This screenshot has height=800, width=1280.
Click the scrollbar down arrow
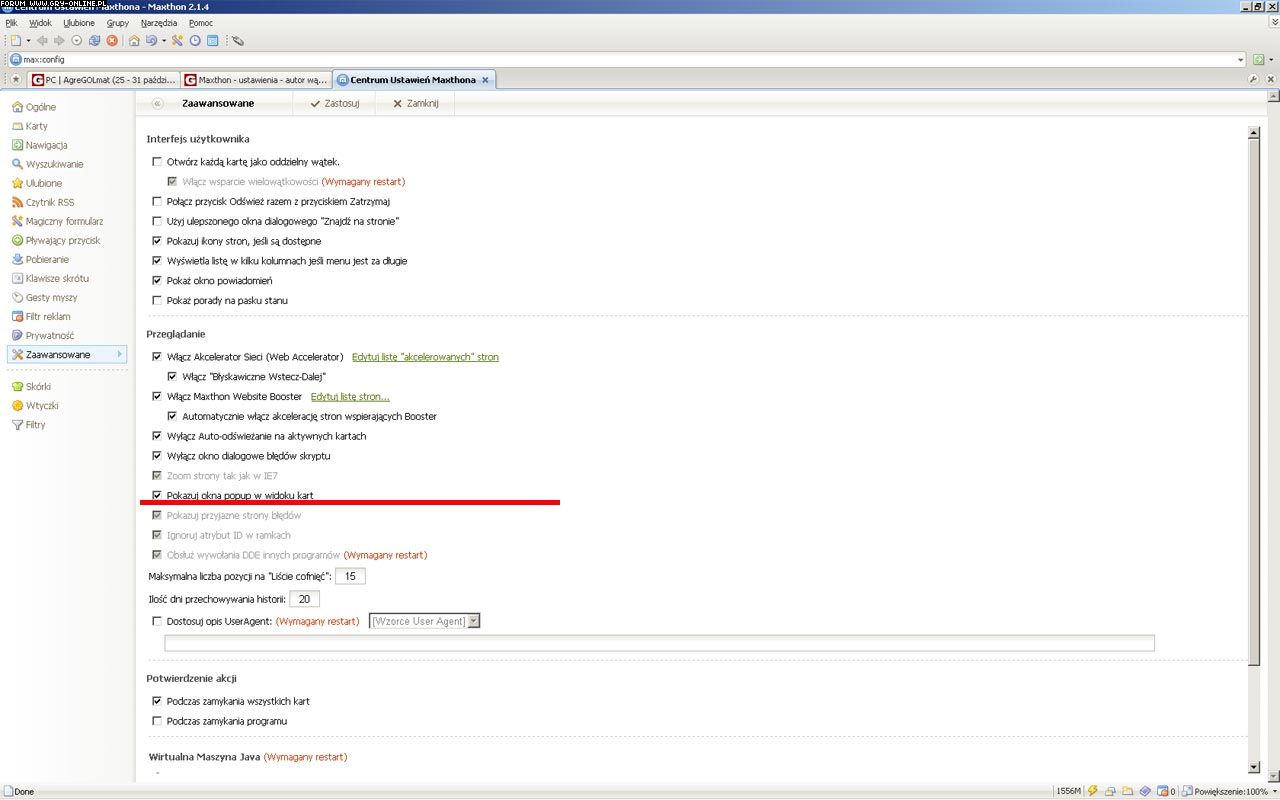(x=1255, y=767)
